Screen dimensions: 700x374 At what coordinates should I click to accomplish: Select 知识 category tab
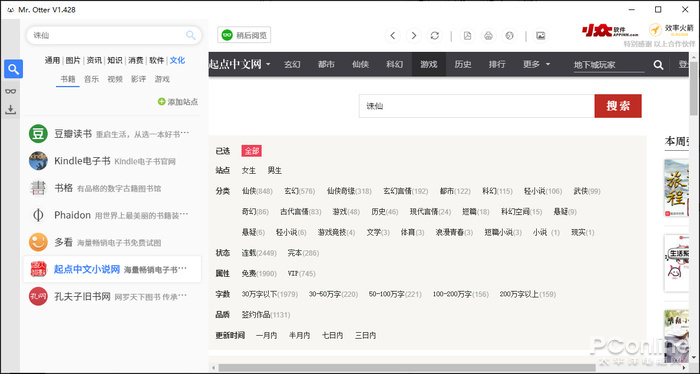pos(115,60)
